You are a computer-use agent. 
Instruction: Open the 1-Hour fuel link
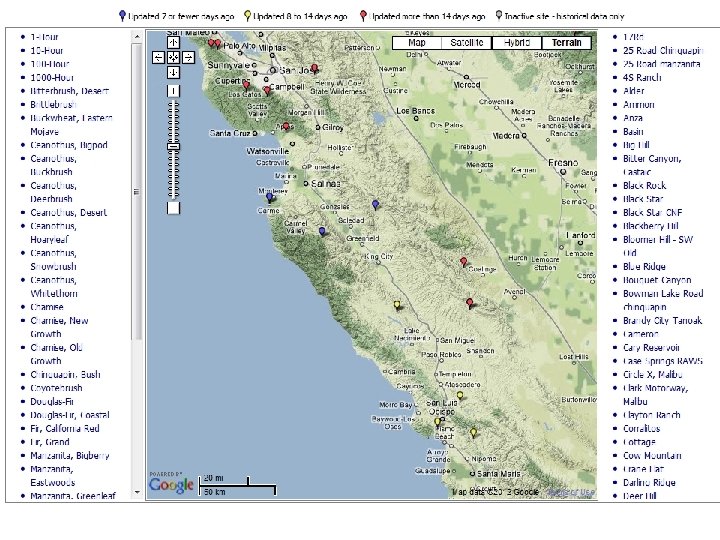(44, 37)
